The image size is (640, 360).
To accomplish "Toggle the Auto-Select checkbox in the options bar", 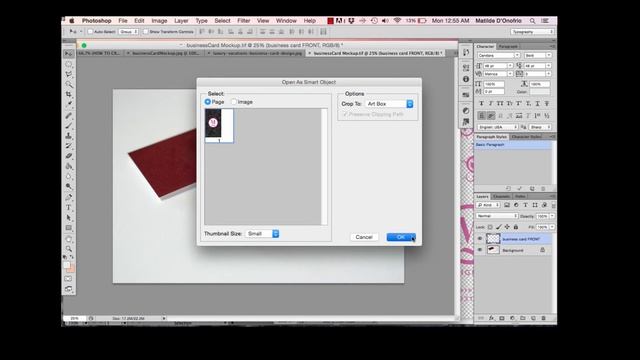I will pos(91,31).
